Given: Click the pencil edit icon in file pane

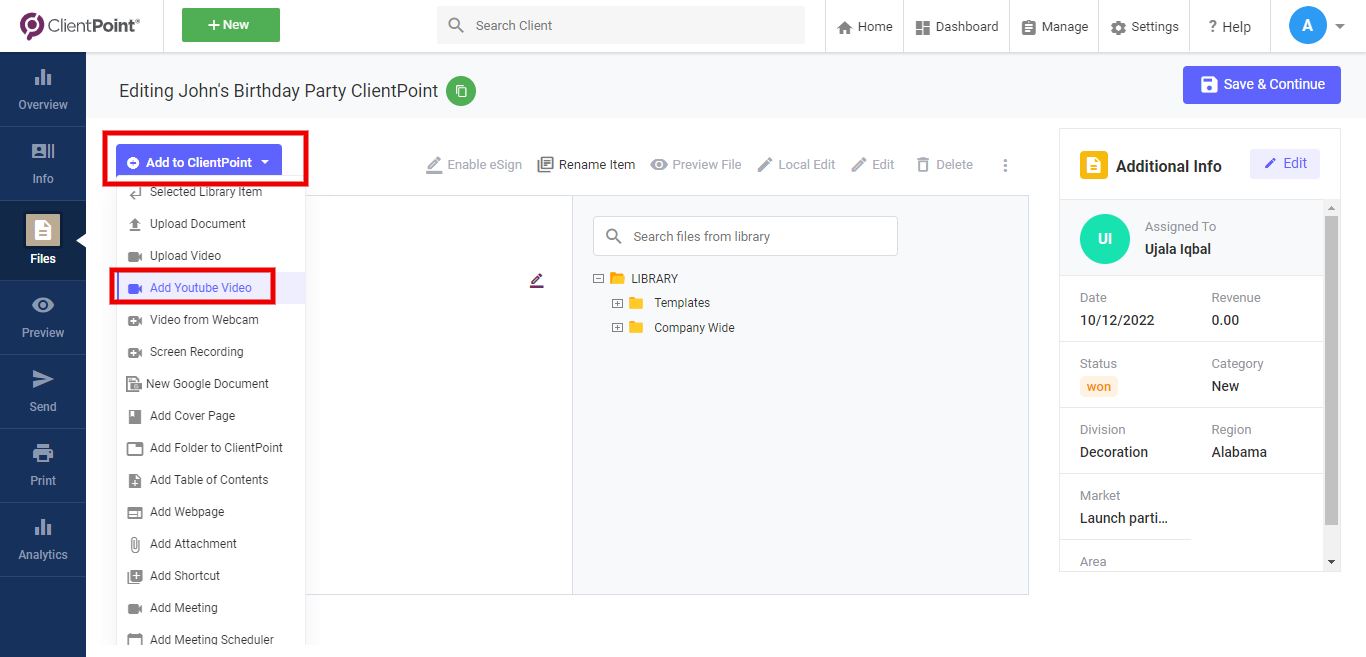Looking at the screenshot, I should 537,281.
